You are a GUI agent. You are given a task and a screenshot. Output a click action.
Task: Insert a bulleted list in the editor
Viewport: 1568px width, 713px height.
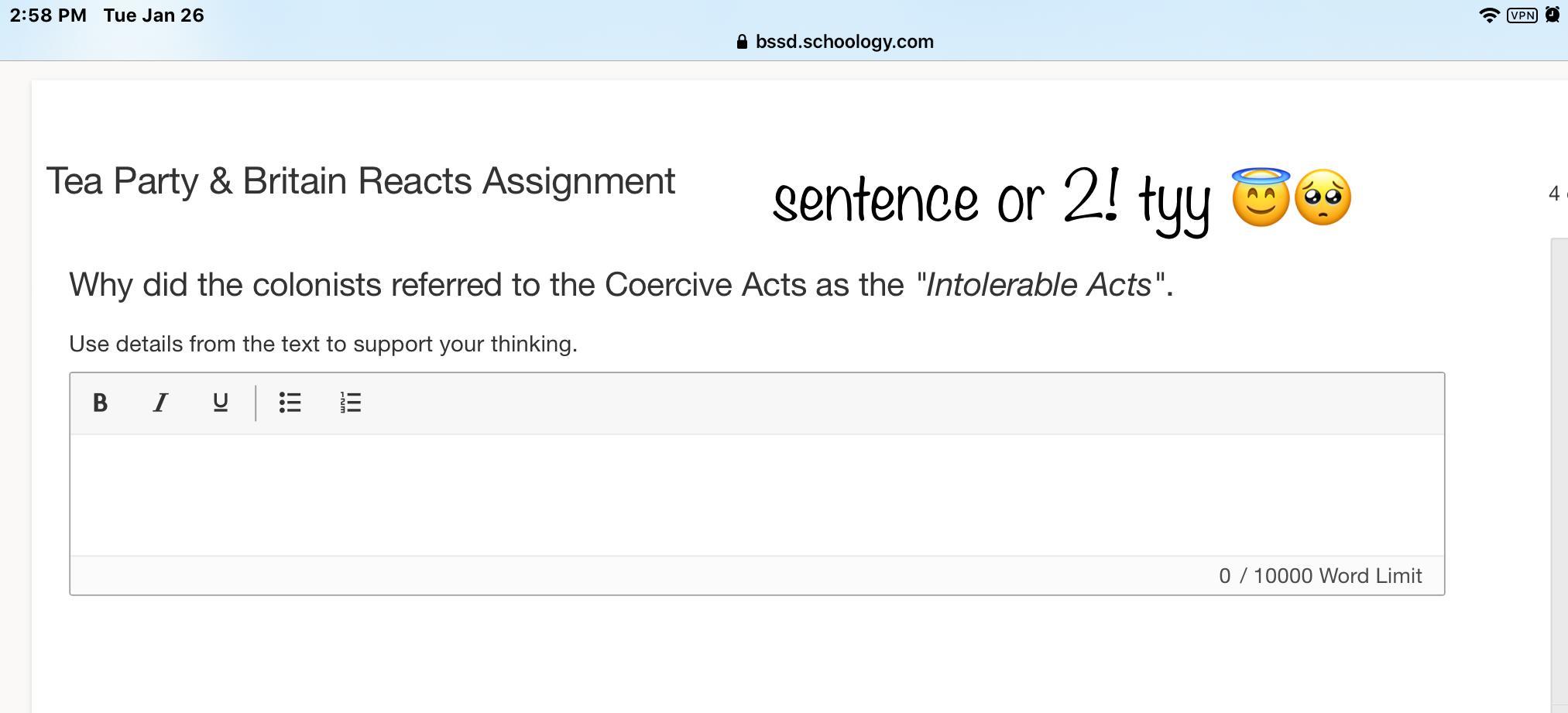[290, 403]
